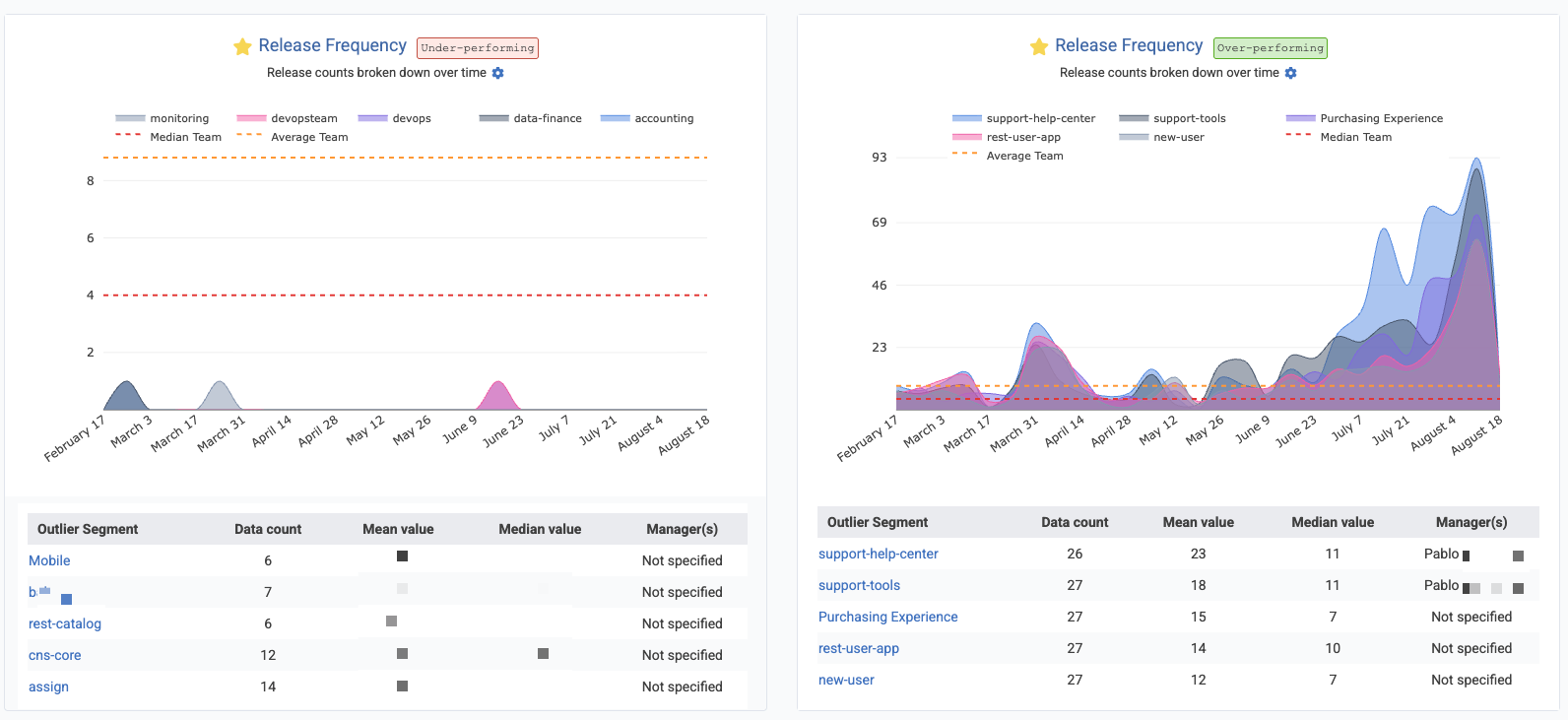Open the rest-catalog segment link
Screen dimensions: 1568x720
(65, 623)
